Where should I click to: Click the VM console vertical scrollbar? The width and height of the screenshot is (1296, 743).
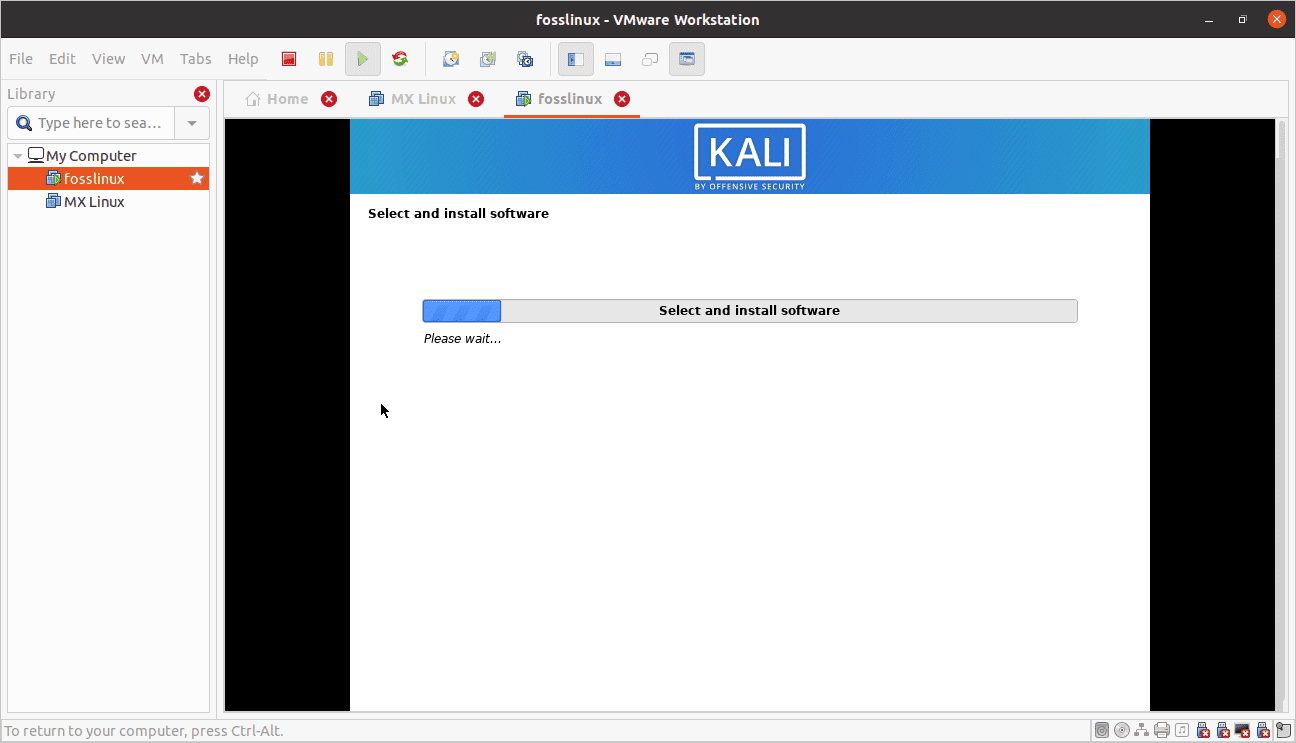(x=1281, y=415)
